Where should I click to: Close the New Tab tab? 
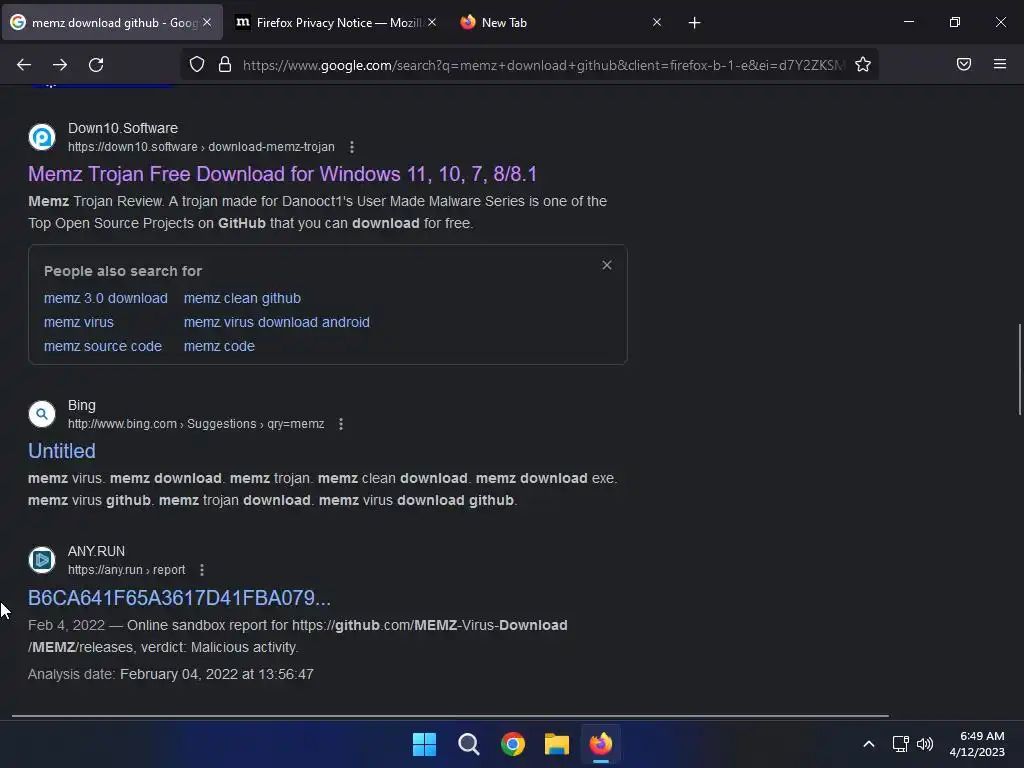(657, 22)
